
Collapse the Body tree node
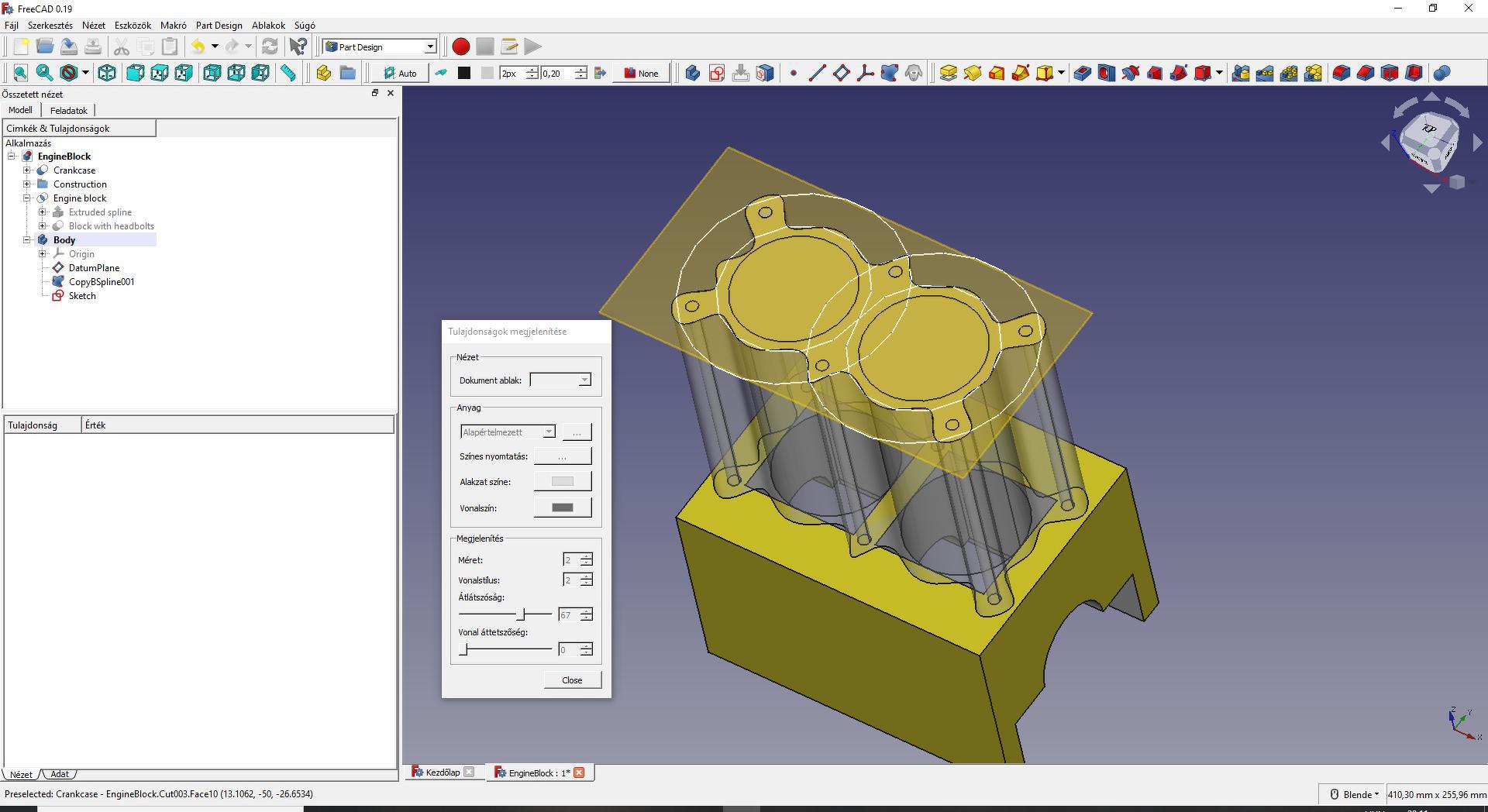coord(27,240)
